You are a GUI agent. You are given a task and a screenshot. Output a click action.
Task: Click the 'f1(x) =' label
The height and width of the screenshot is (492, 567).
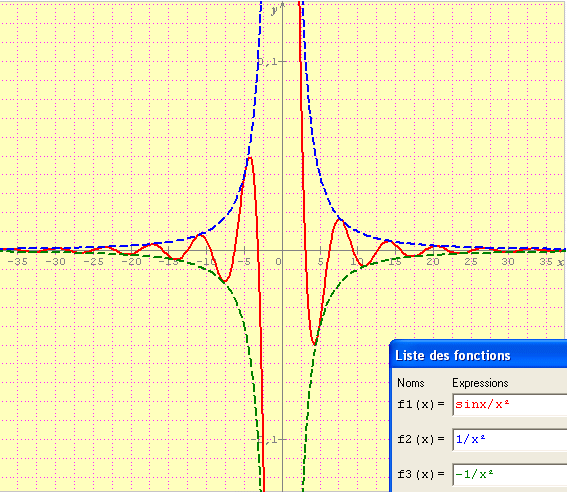point(421,404)
